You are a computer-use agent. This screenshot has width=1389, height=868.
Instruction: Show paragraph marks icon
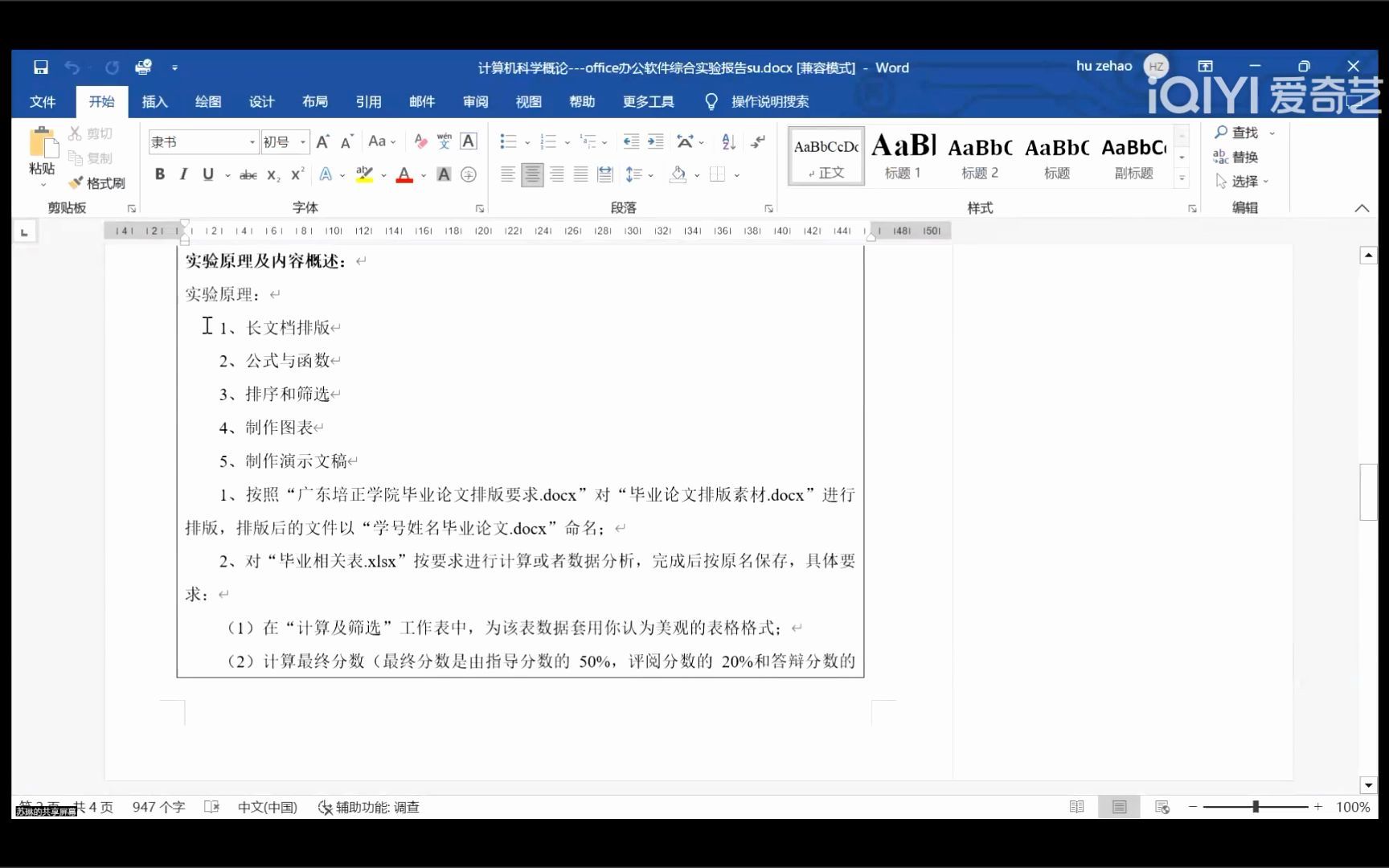(x=758, y=141)
